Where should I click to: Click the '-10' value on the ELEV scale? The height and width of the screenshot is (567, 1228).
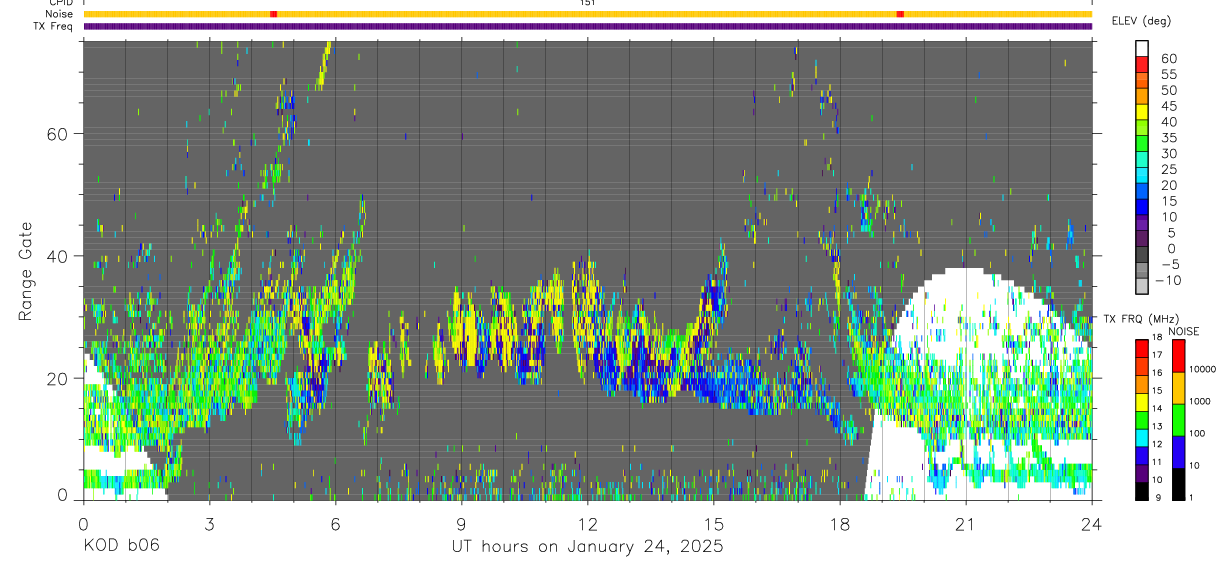1166,280
